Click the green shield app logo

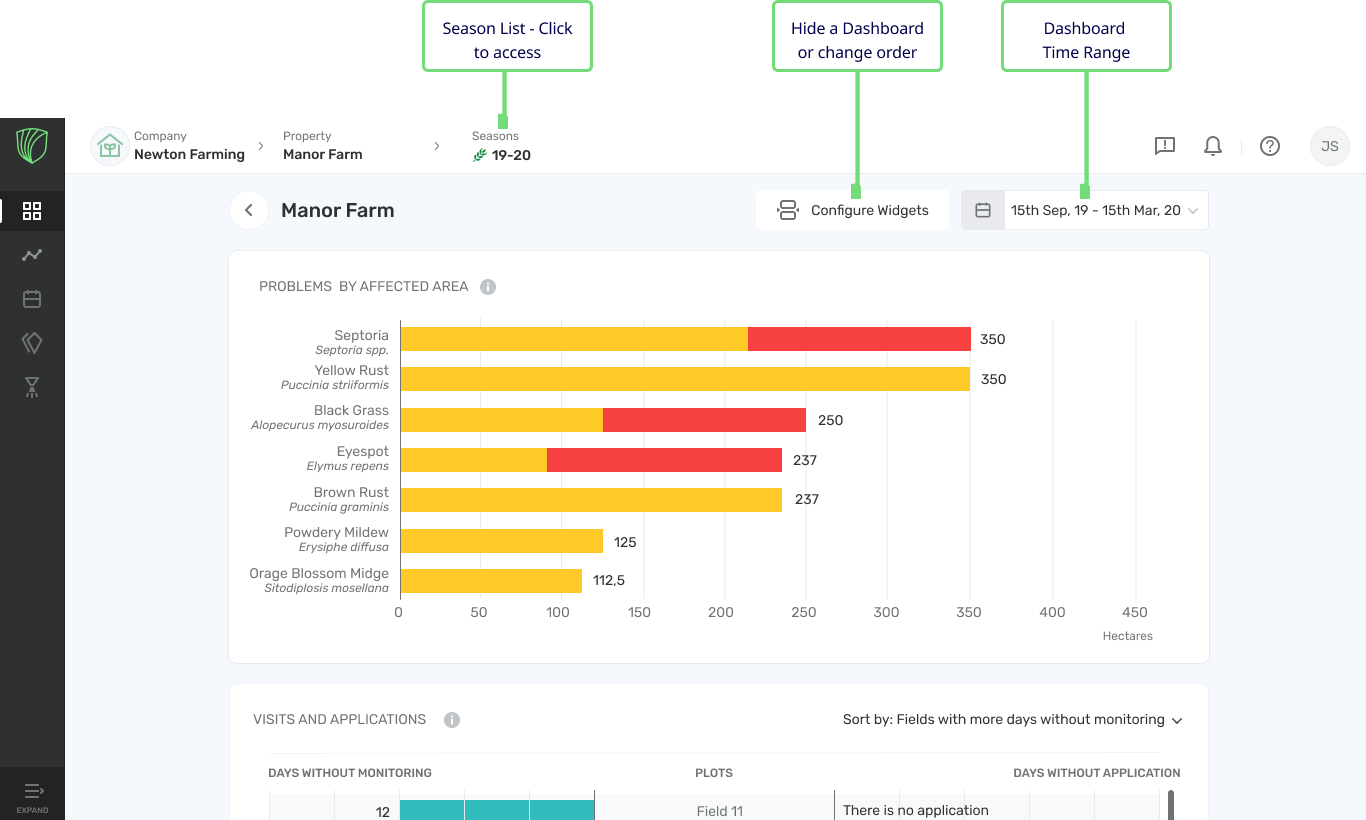tap(32, 146)
